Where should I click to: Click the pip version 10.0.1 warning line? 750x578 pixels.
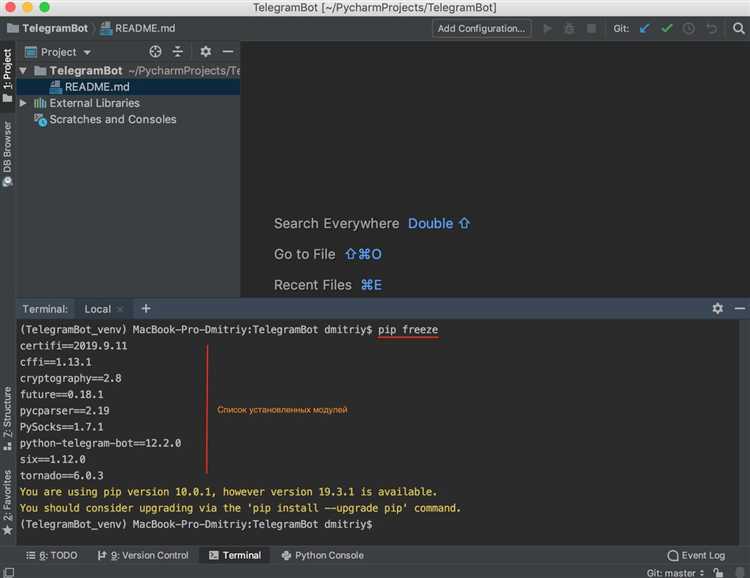click(228, 492)
